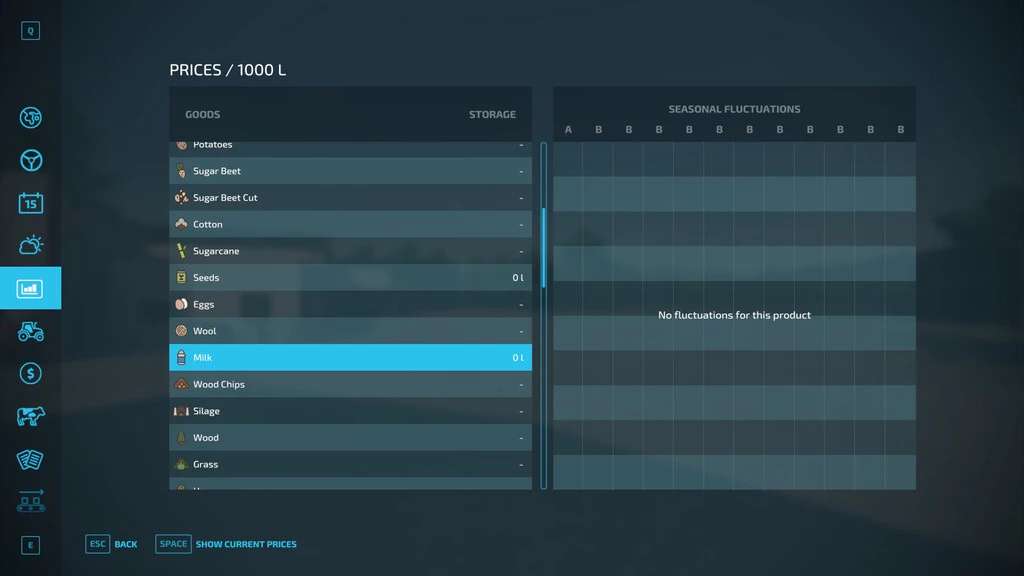Open the contracts papers icon in the sidebar

click(30, 459)
